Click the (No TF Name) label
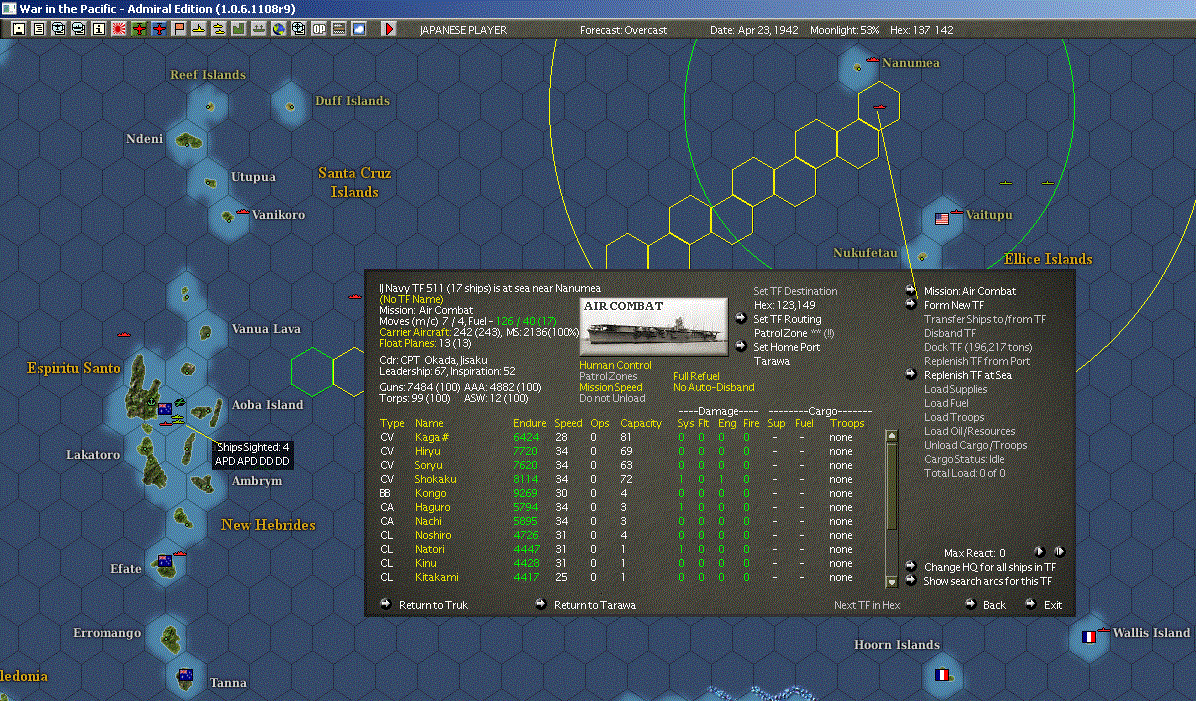Screen dimensions: 1196x701 click(x=411, y=300)
